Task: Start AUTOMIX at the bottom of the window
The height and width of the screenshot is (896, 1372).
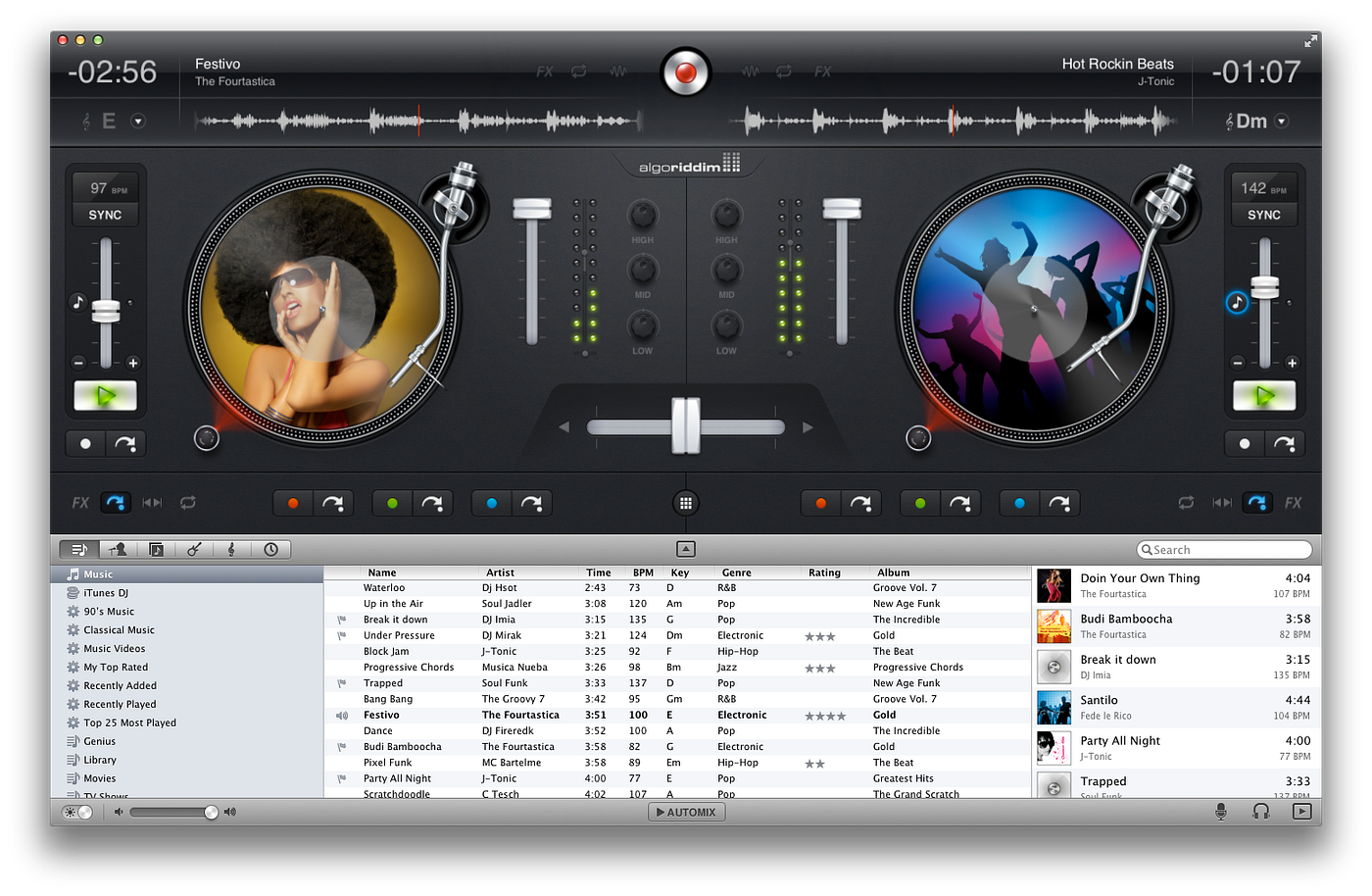Action: point(686,812)
